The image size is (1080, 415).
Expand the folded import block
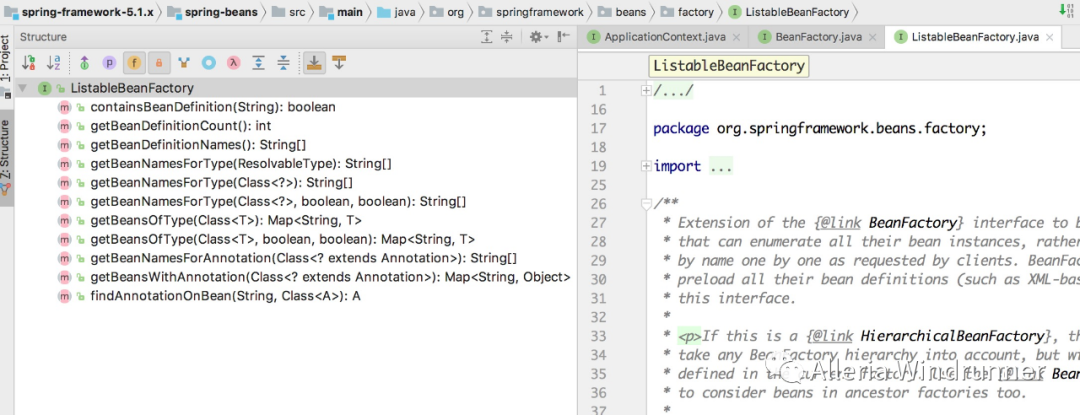[x=646, y=167]
